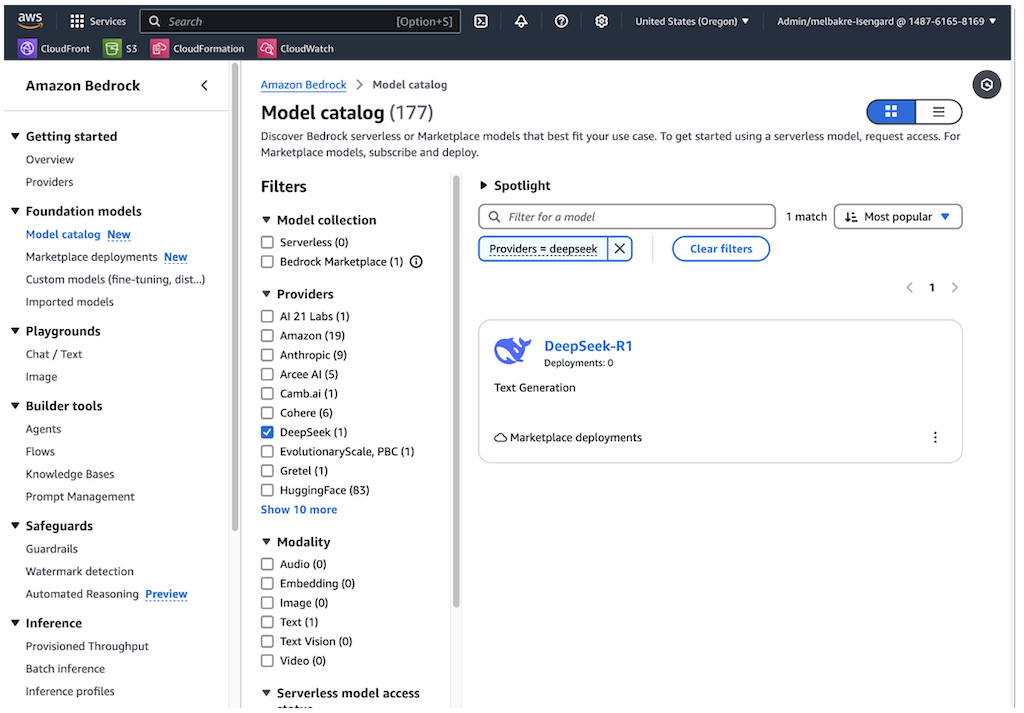Image resolution: width=1024 pixels, height=713 pixels.
Task: Remove the Providers = deepseek filter tag
Action: click(620, 249)
